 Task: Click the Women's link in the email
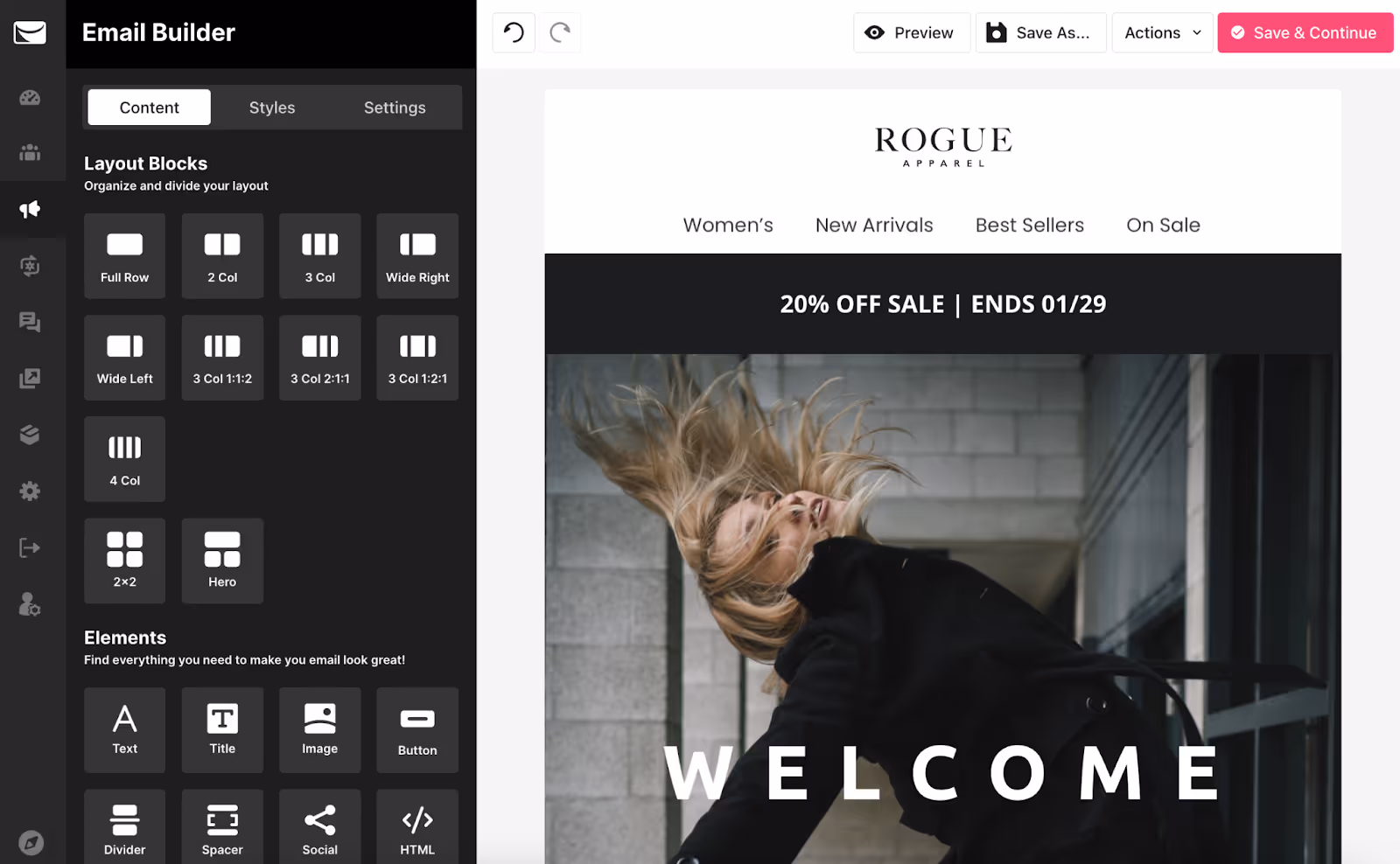coord(728,226)
